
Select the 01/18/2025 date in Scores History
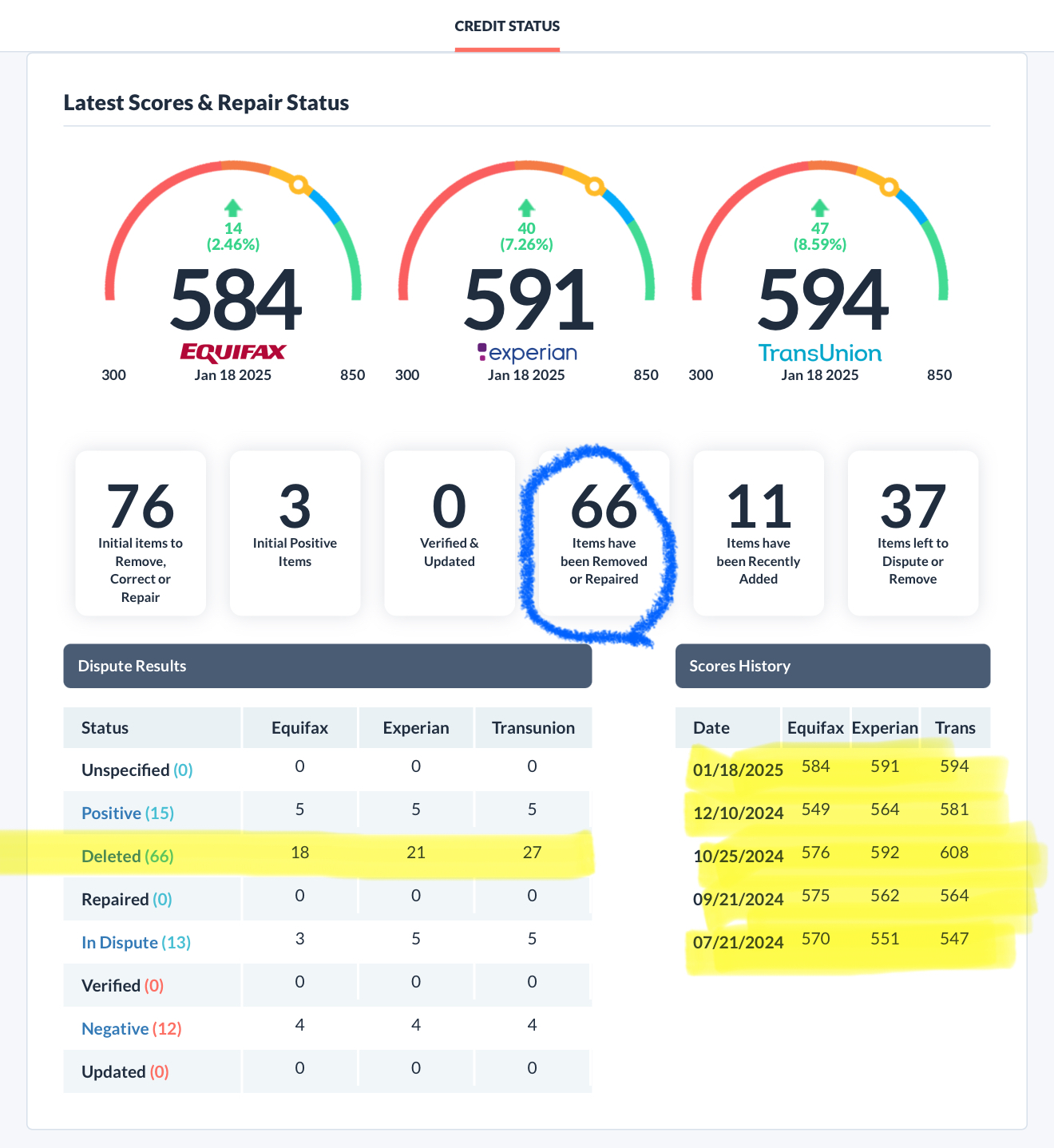click(738, 770)
